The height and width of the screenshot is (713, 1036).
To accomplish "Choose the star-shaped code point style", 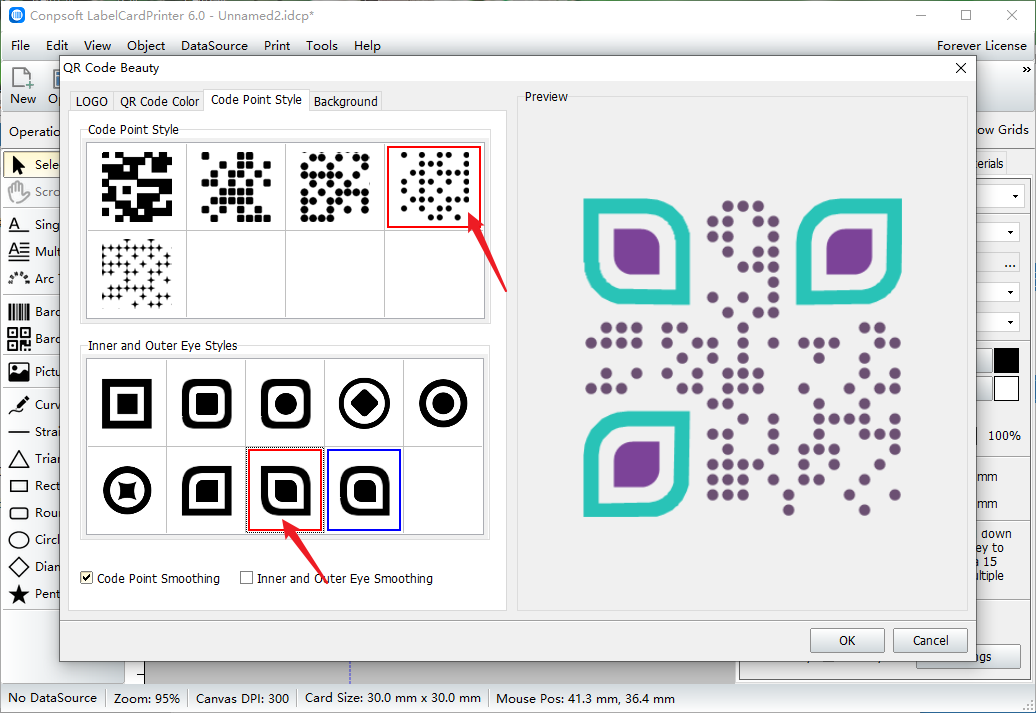I will click(137, 274).
